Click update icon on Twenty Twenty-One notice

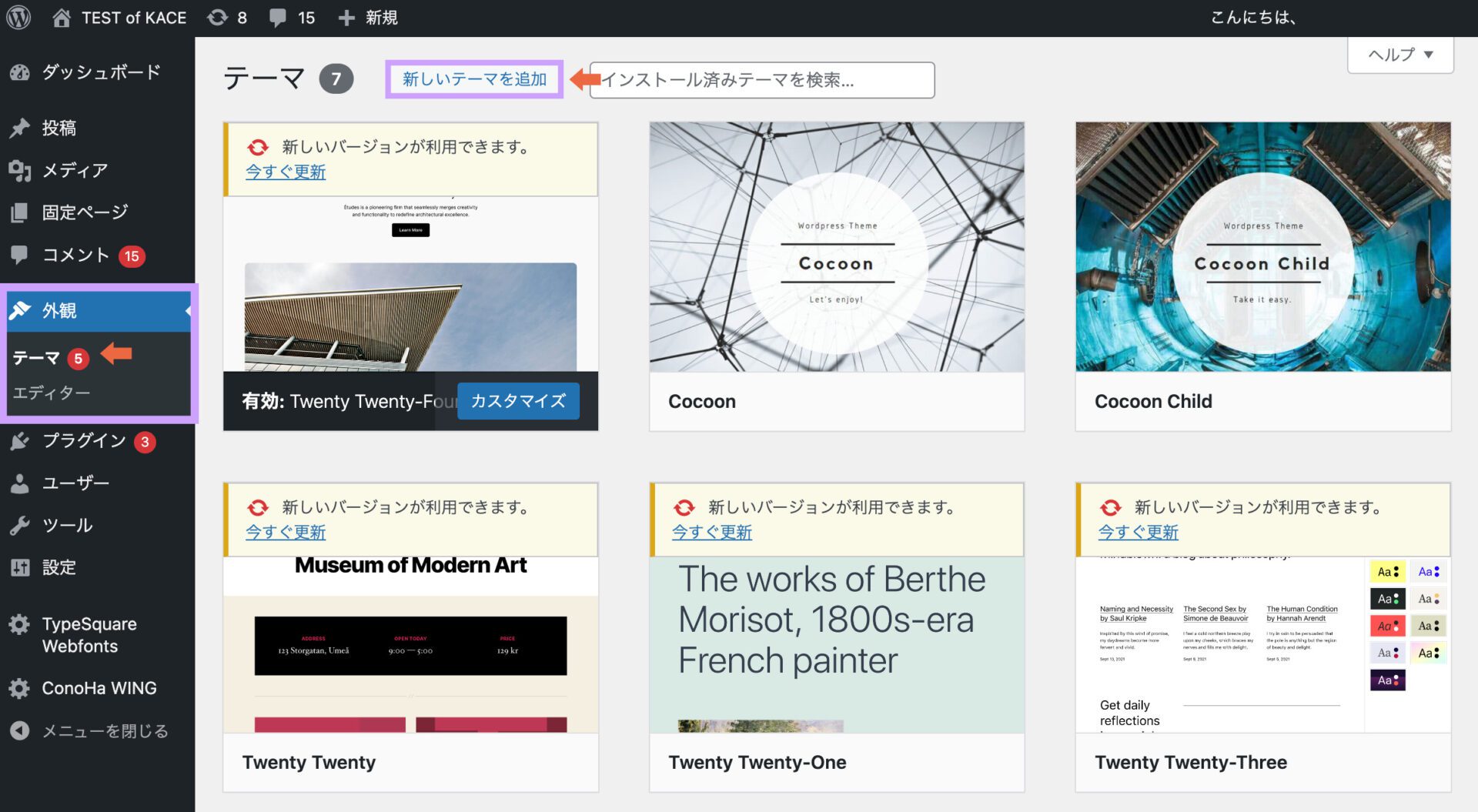point(684,507)
